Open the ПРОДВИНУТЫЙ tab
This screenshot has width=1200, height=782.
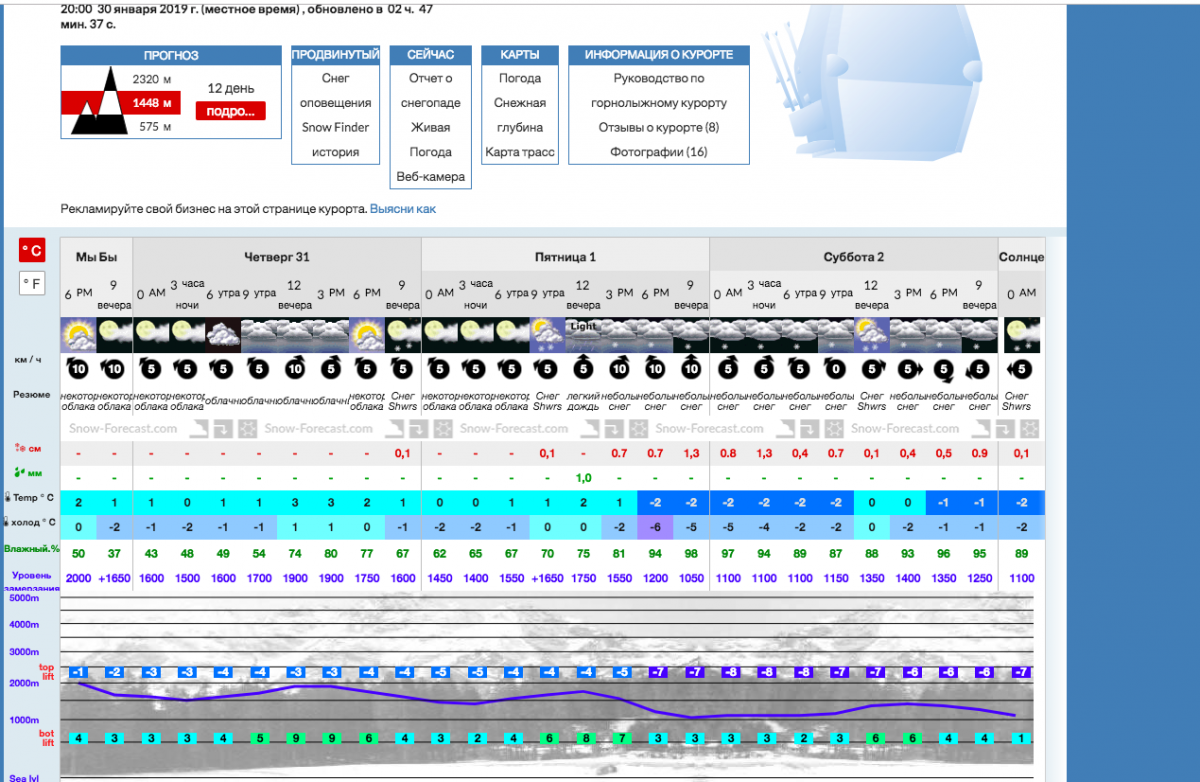(x=336, y=55)
